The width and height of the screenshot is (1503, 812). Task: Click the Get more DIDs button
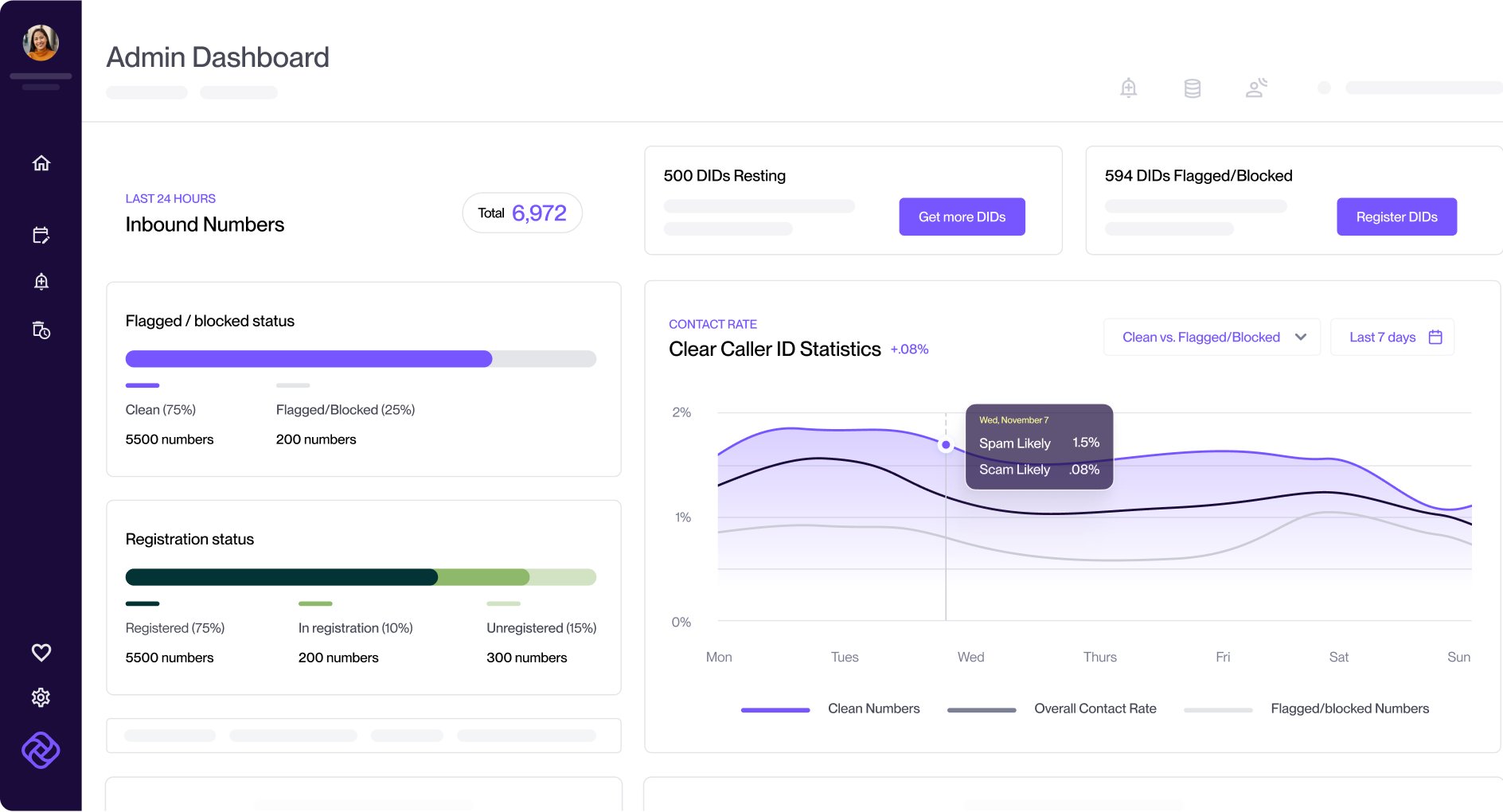(x=962, y=217)
